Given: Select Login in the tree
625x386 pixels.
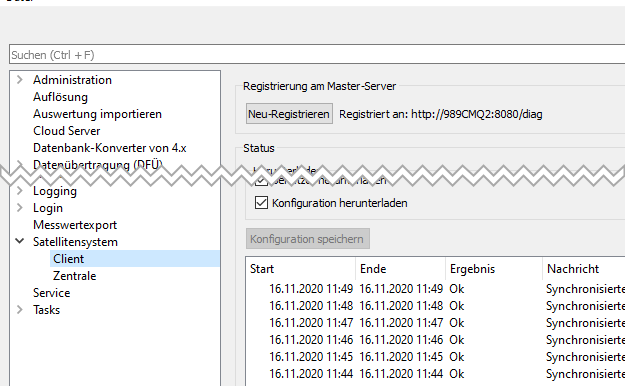Looking at the screenshot, I should (x=48, y=208).
